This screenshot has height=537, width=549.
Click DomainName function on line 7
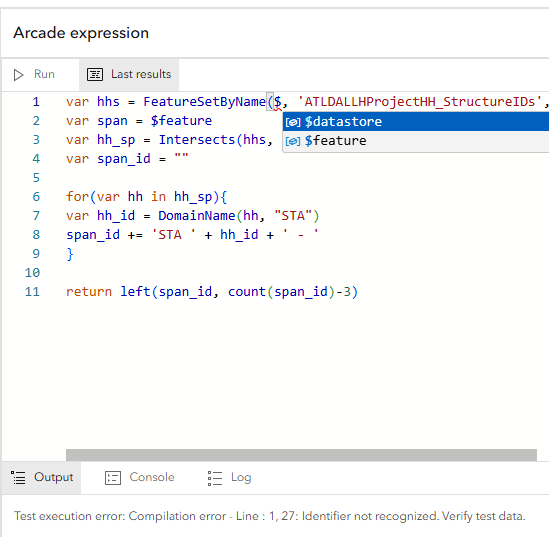coord(197,215)
